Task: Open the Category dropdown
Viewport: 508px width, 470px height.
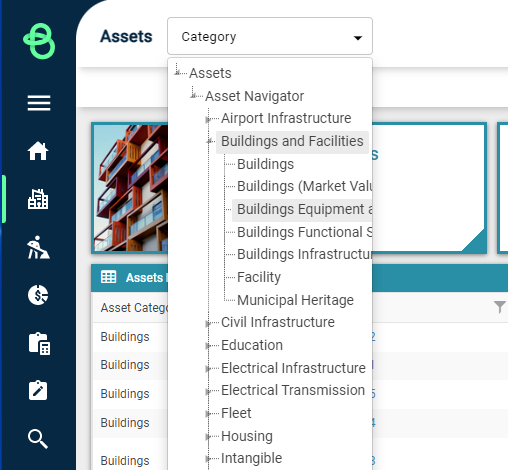Action: [x=270, y=36]
